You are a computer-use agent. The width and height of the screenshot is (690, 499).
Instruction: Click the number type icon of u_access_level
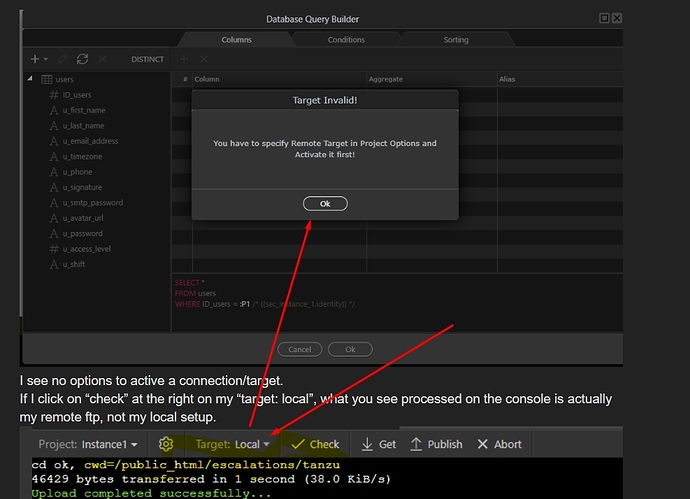[54, 249]
